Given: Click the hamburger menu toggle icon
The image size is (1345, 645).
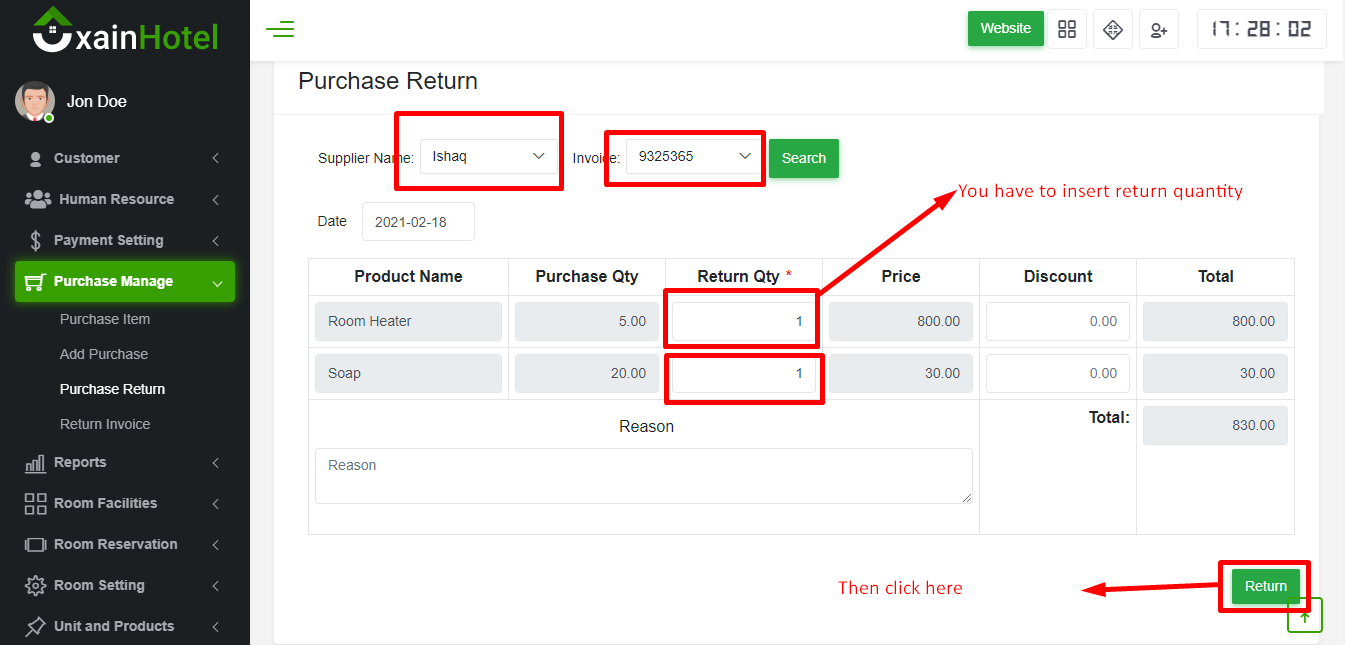Looking at the screenshot, I should click(280, 29).
